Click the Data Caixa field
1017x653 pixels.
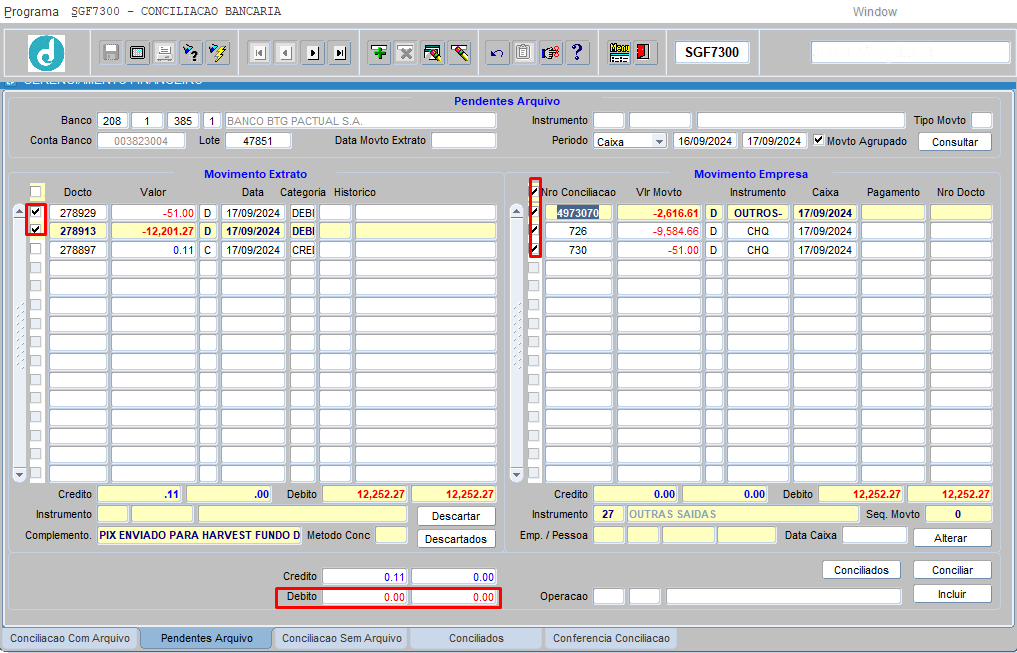pos(874,536)
